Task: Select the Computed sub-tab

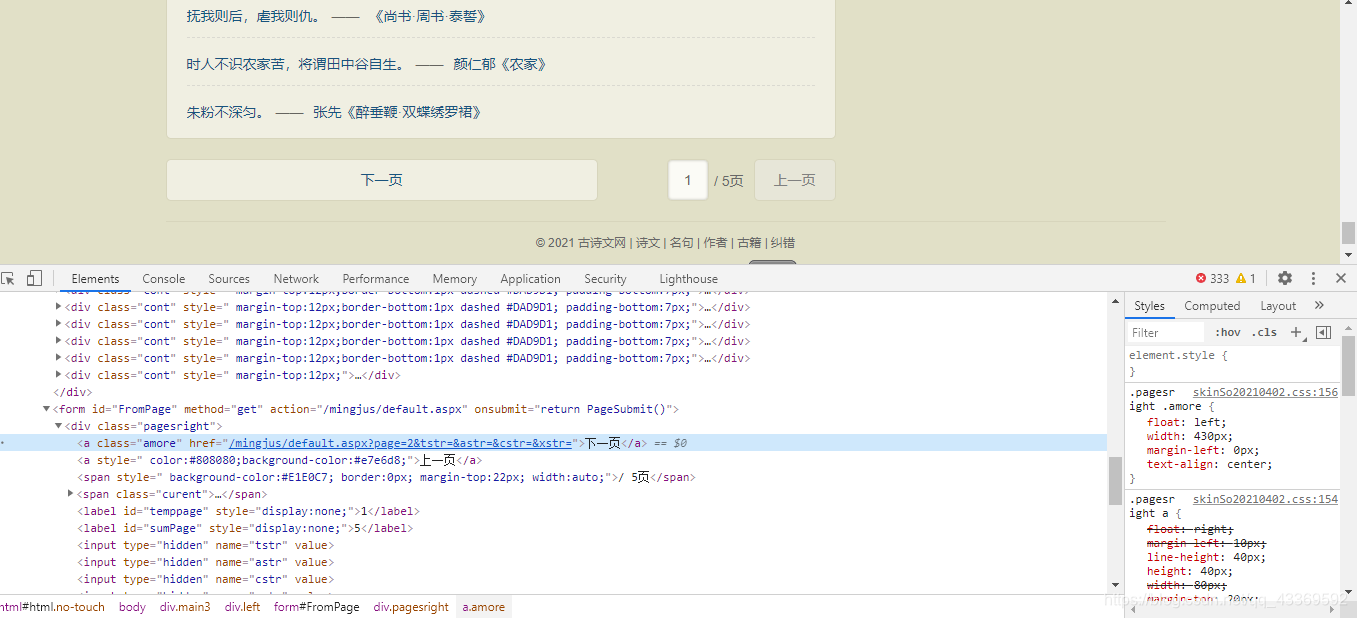Action: [1212, 306]
